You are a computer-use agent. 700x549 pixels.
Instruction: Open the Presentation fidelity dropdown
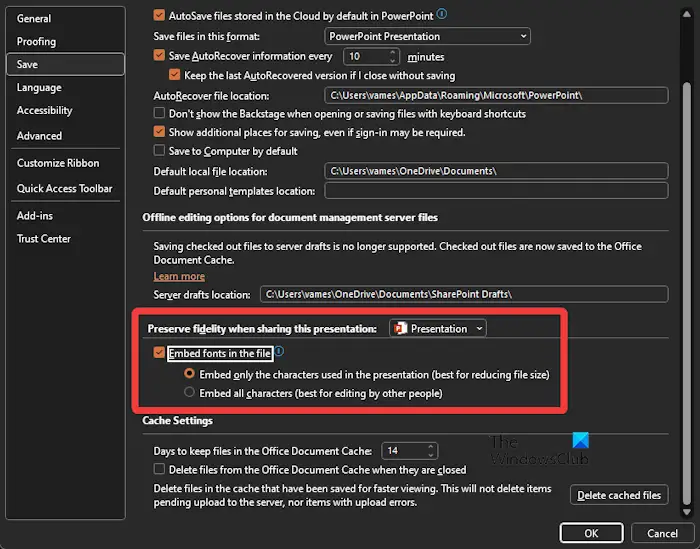coord(438,329)
